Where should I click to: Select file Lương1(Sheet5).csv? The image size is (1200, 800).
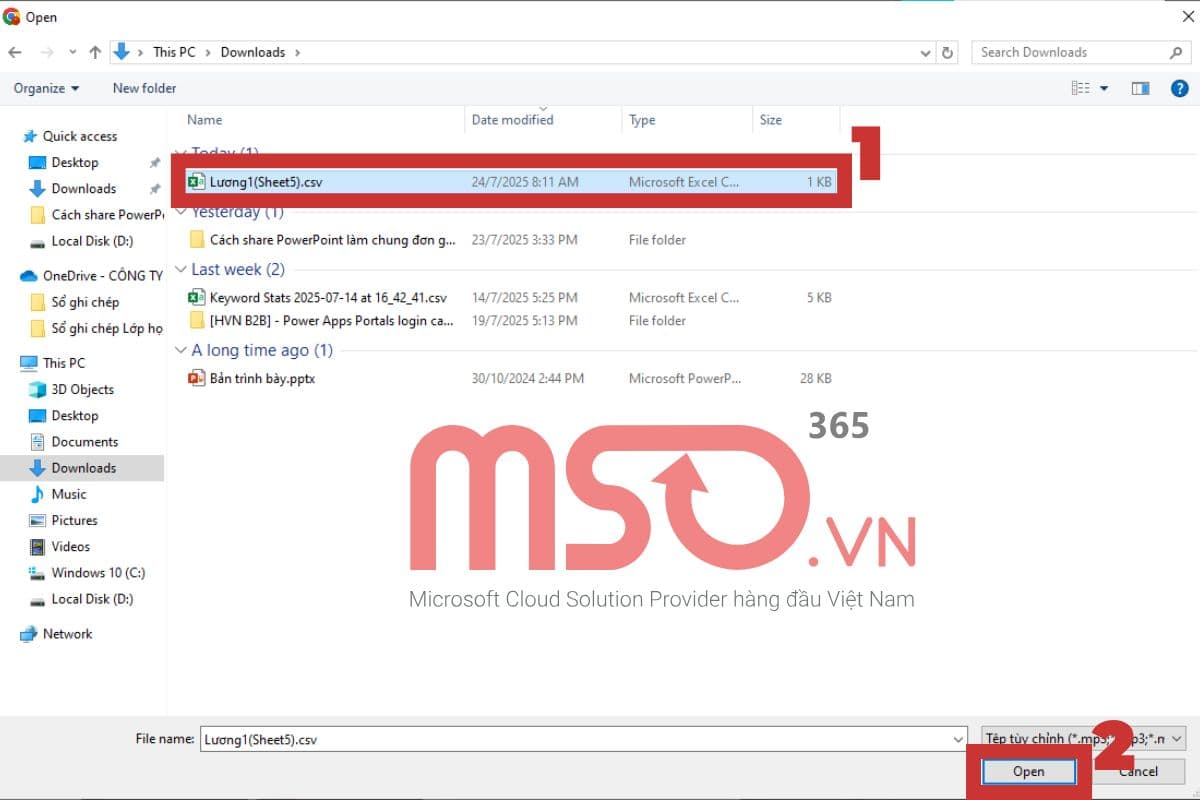pos(510,182)
